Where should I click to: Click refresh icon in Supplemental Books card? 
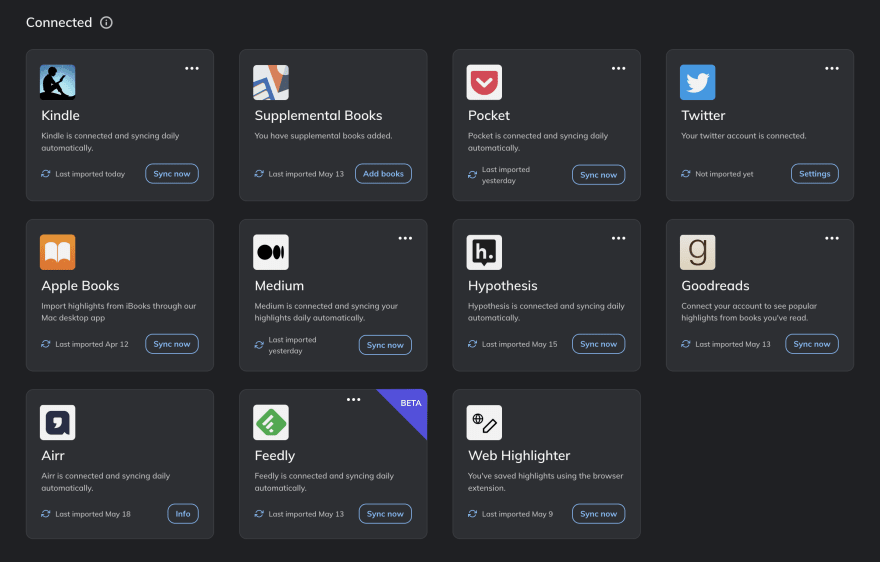[259, 174]
